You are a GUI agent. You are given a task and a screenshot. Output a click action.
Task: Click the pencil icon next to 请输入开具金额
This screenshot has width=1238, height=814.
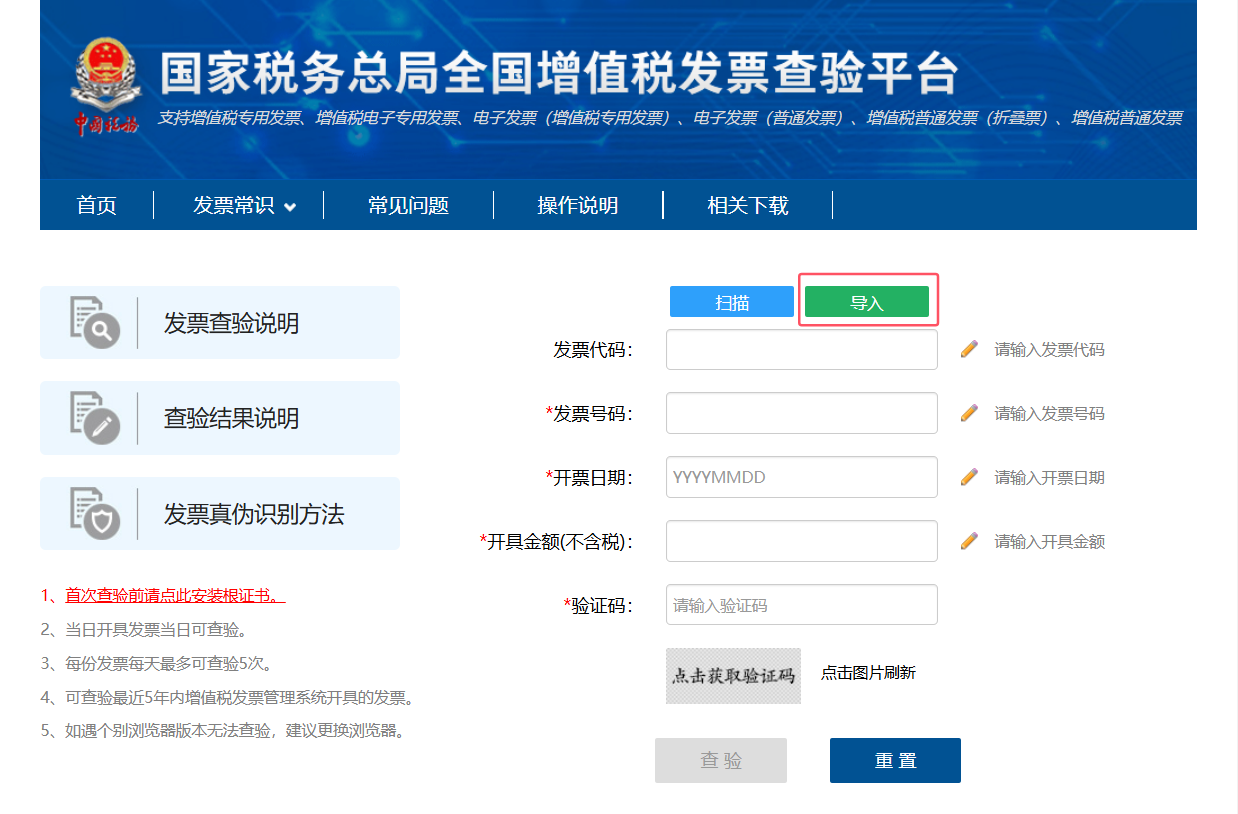pyautogui.click(x=968, y=541)
